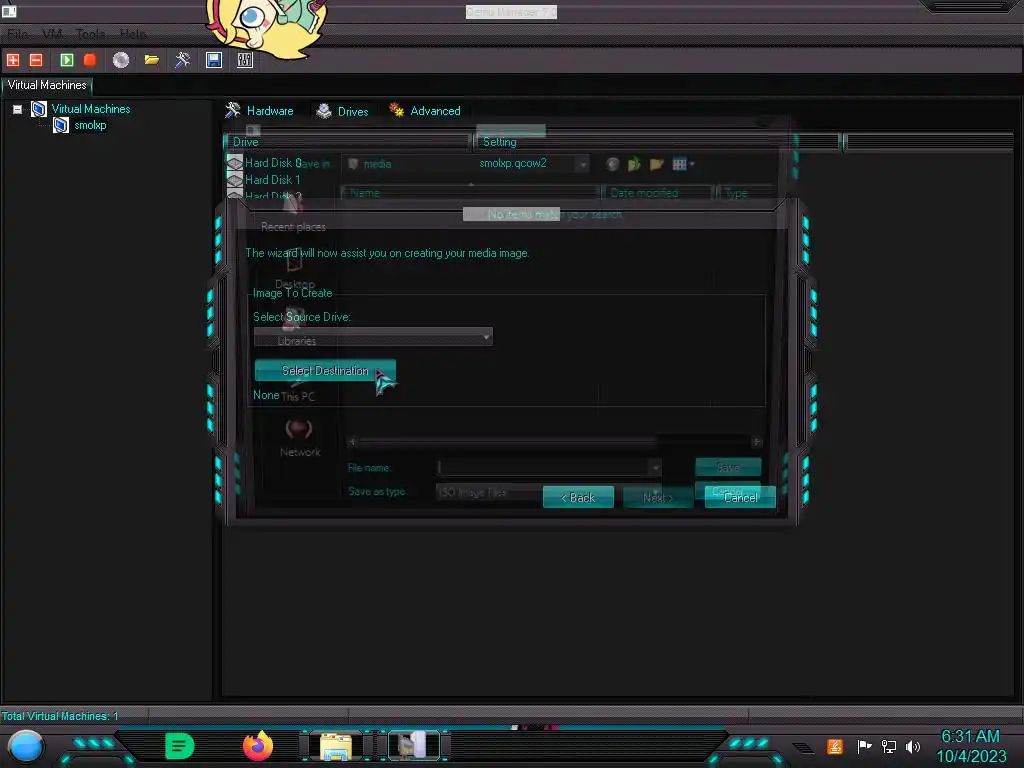Click the volume speaker tray icon

[912, 746]
